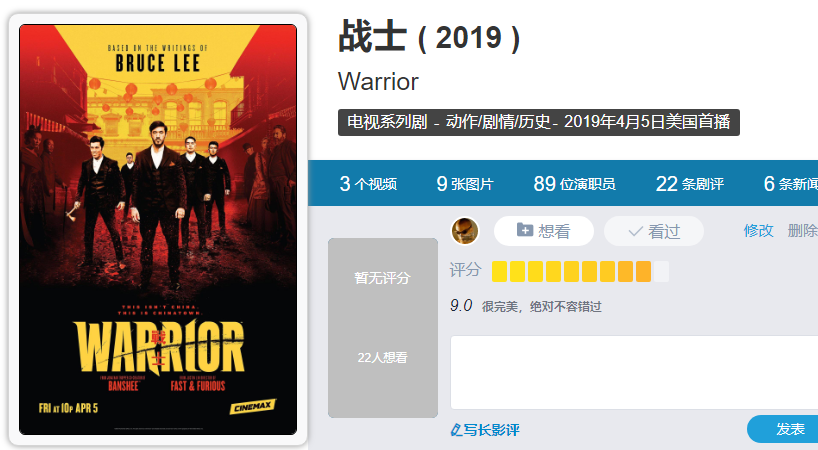Open the Warrior poster image
Screen dimensions: 818x450
pyautogui.click(x=158, y=229)
